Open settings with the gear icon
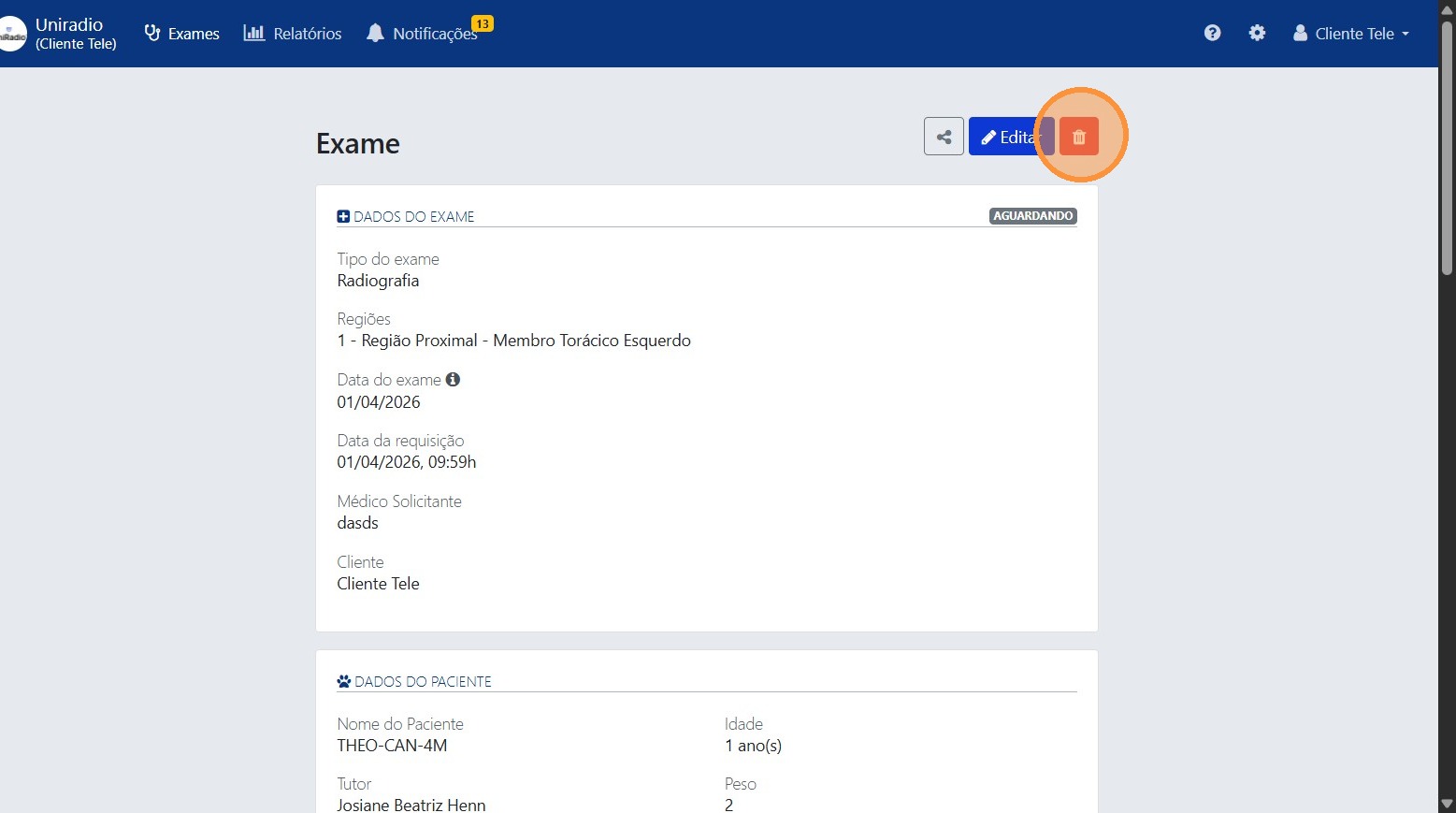The image size is (1456, 813). pyautogui.click(x=1257, y=33)
